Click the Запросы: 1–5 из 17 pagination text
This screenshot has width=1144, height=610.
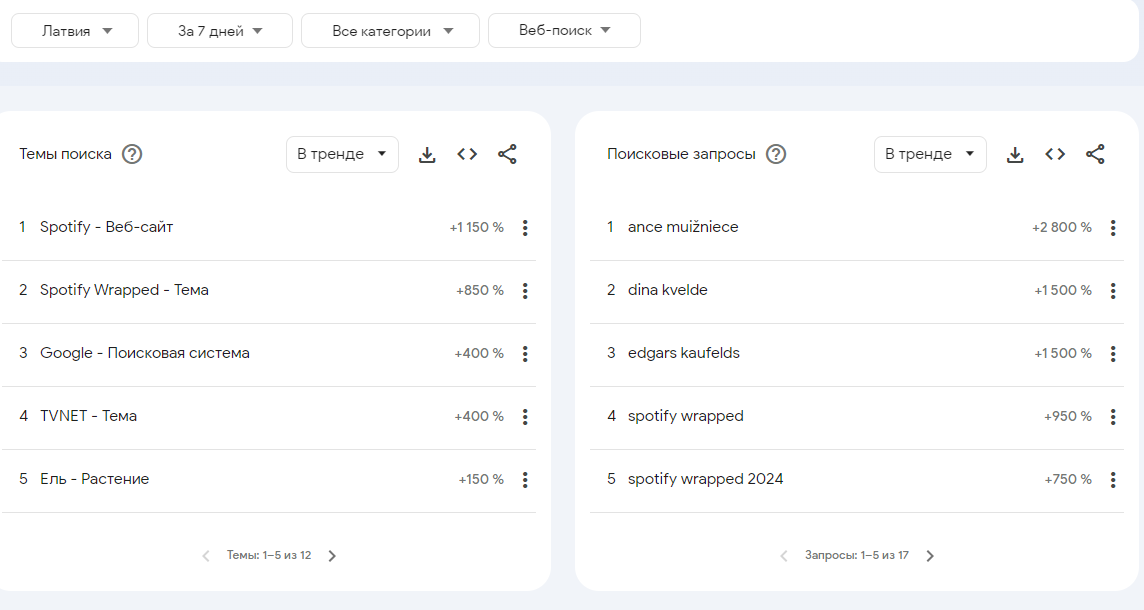pyautogui.click(x=857, y=555)
